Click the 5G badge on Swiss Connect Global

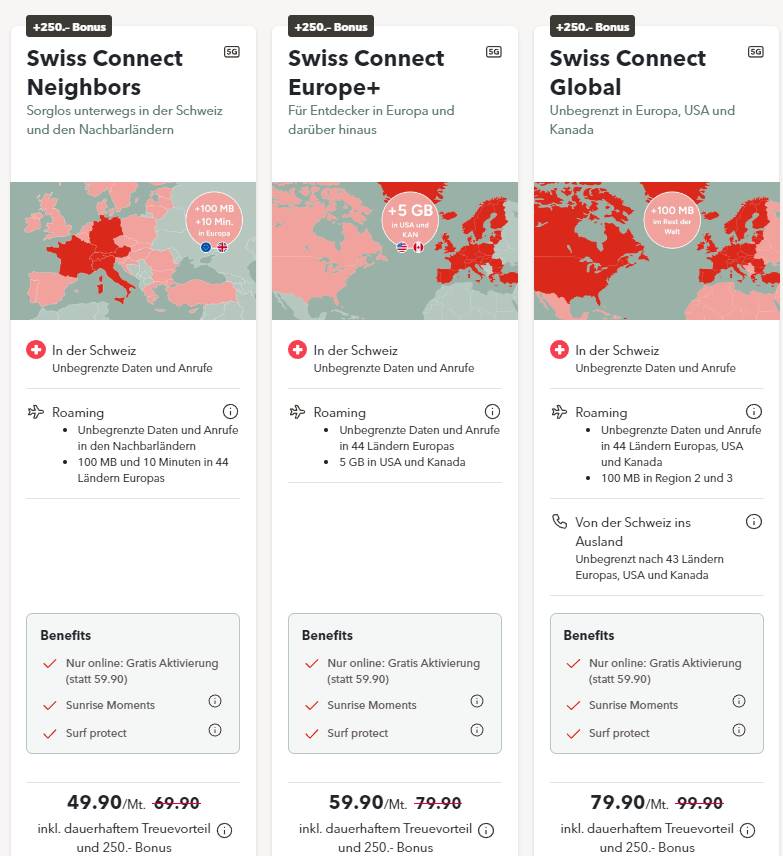(x=756, y=52)
